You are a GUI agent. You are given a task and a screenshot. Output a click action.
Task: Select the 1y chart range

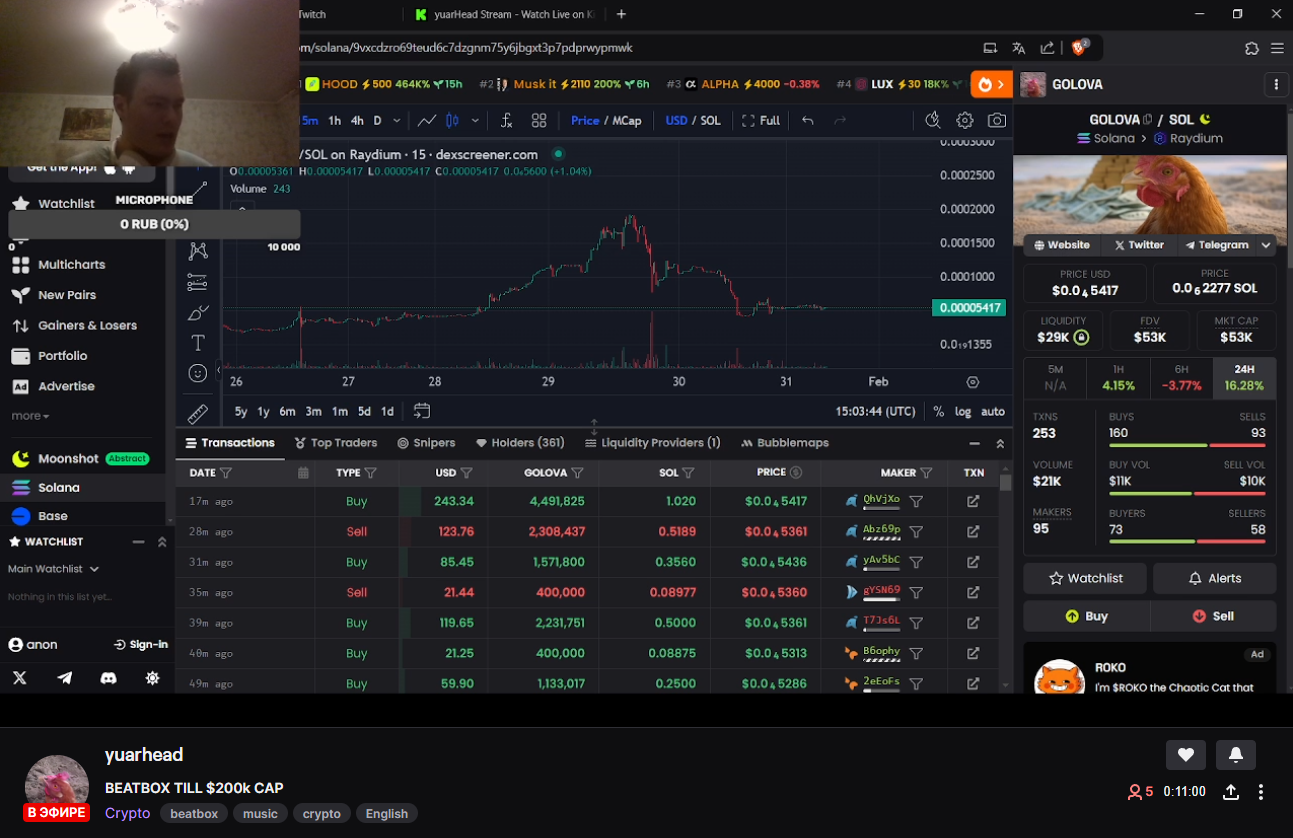click(x=263, y=411)
